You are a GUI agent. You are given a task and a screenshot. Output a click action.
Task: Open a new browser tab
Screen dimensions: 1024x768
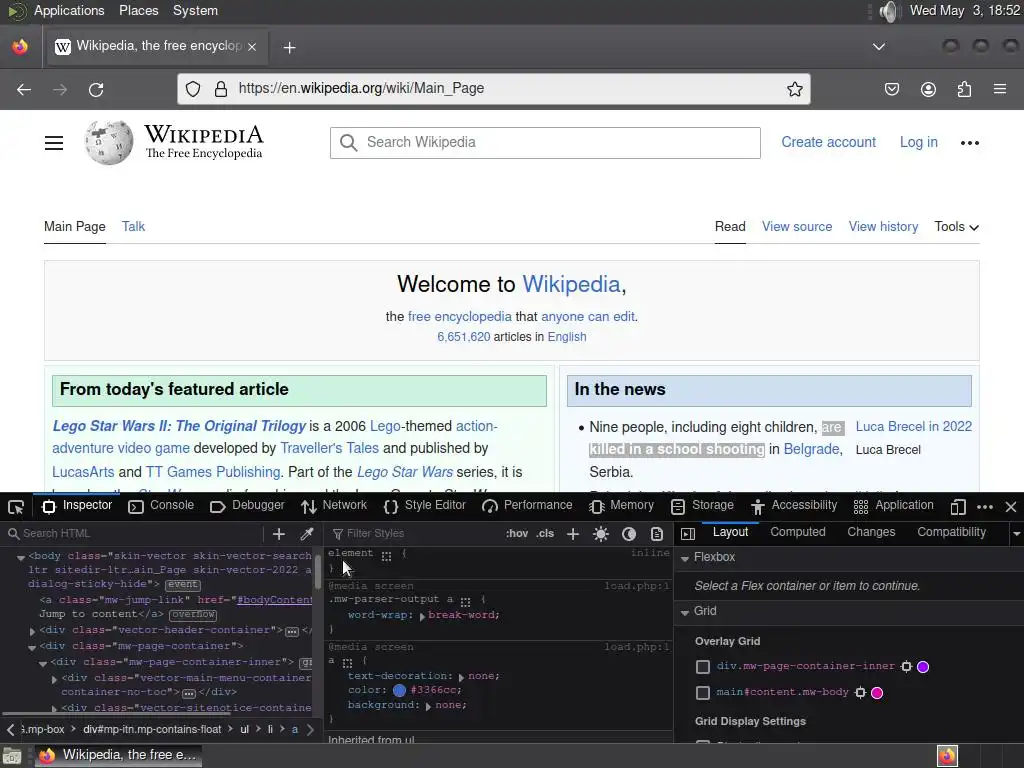(289, 48)
